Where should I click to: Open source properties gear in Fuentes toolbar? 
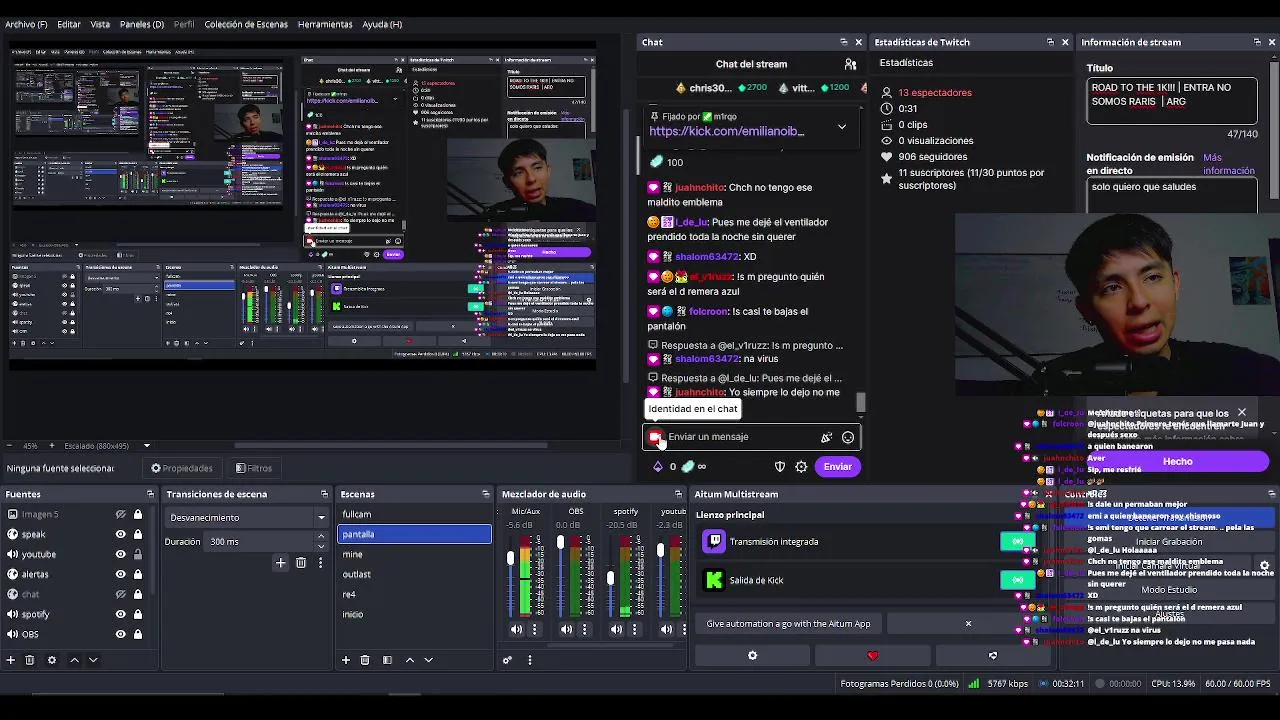tap(52, 660)
